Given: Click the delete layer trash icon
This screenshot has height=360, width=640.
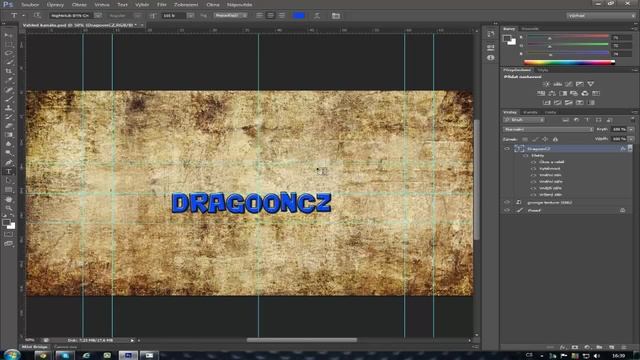Looking at the screenshot, I should coord(624,347).
